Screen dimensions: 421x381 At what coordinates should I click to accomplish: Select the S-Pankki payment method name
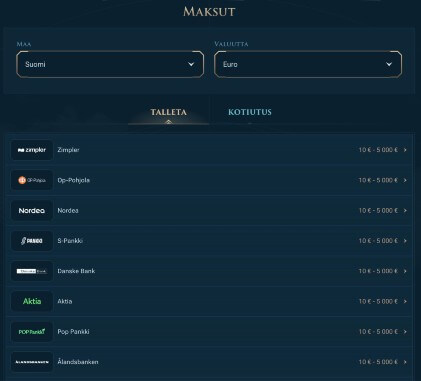click(x=70, y=241)
